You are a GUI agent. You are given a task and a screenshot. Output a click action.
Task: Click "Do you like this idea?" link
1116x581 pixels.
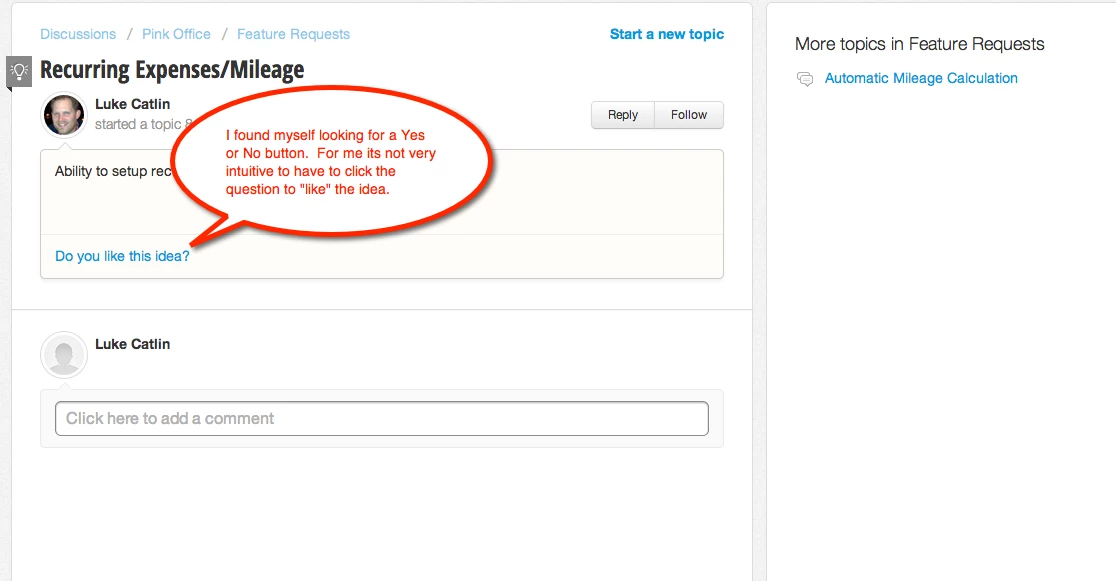point(122,256)
